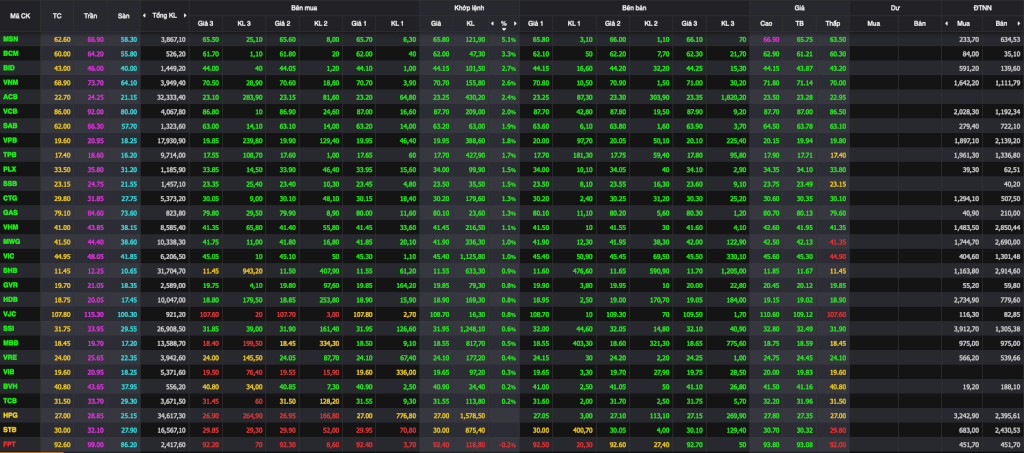Viewport: 1024px width, 453px height.
Task: Open MSN ticker symbol
Action: tap(10, 39)
